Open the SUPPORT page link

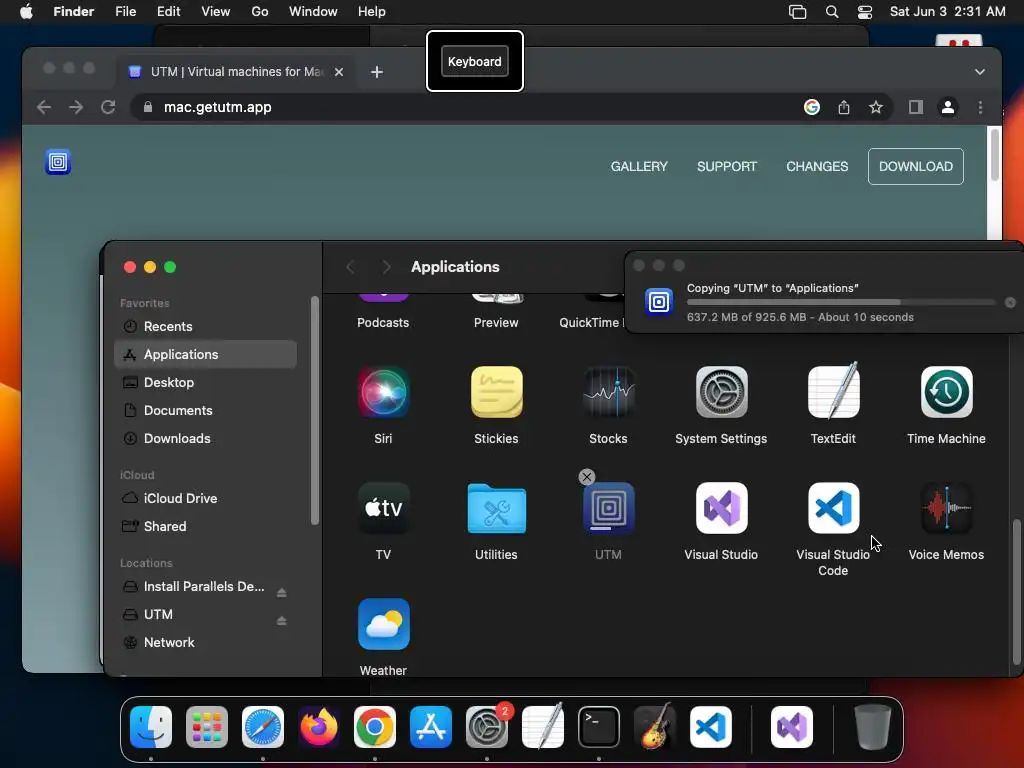(727, 167)
